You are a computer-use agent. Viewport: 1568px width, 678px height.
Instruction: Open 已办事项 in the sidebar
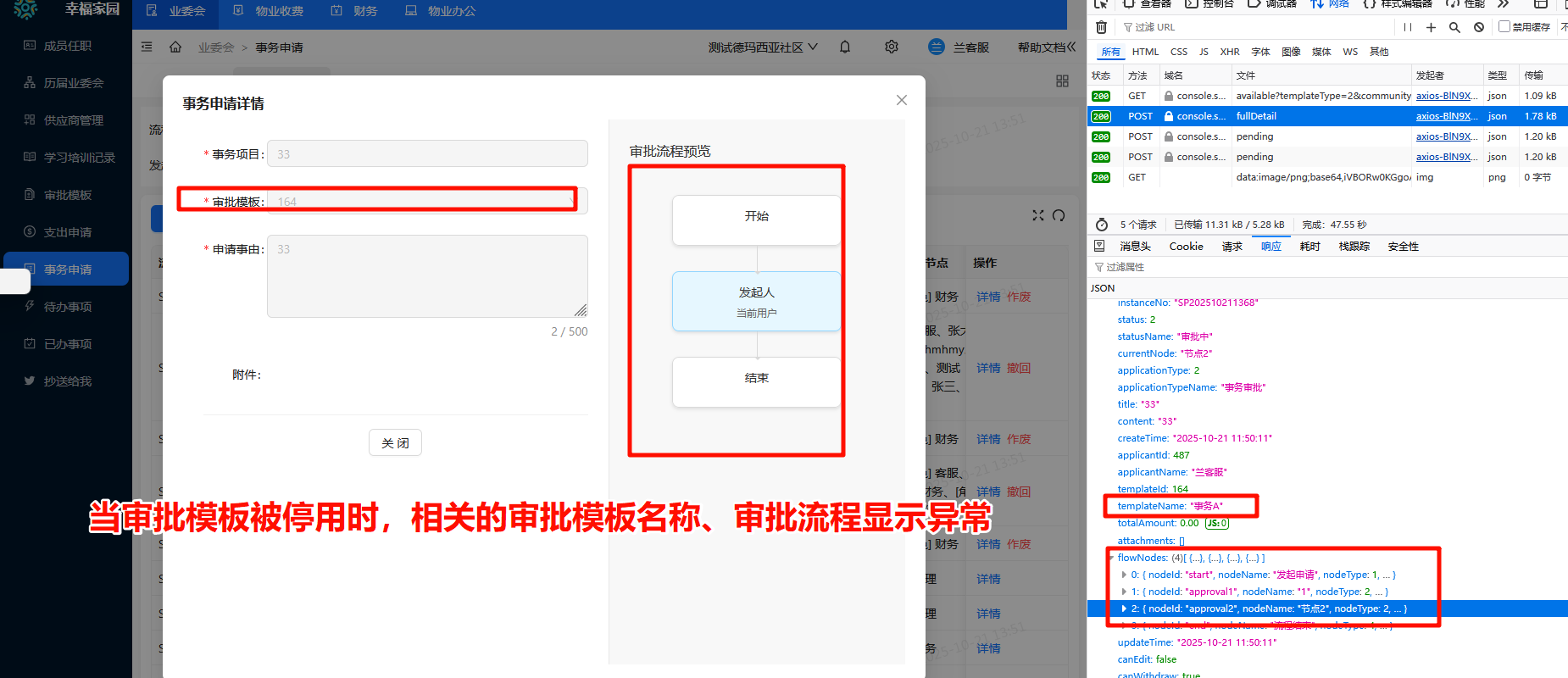click(67, 344)
